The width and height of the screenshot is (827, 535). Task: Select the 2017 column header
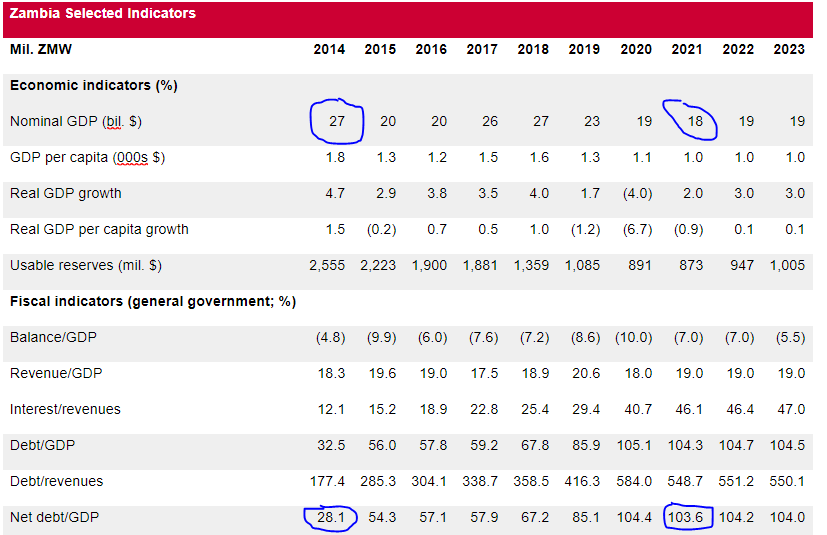(482, 49)
